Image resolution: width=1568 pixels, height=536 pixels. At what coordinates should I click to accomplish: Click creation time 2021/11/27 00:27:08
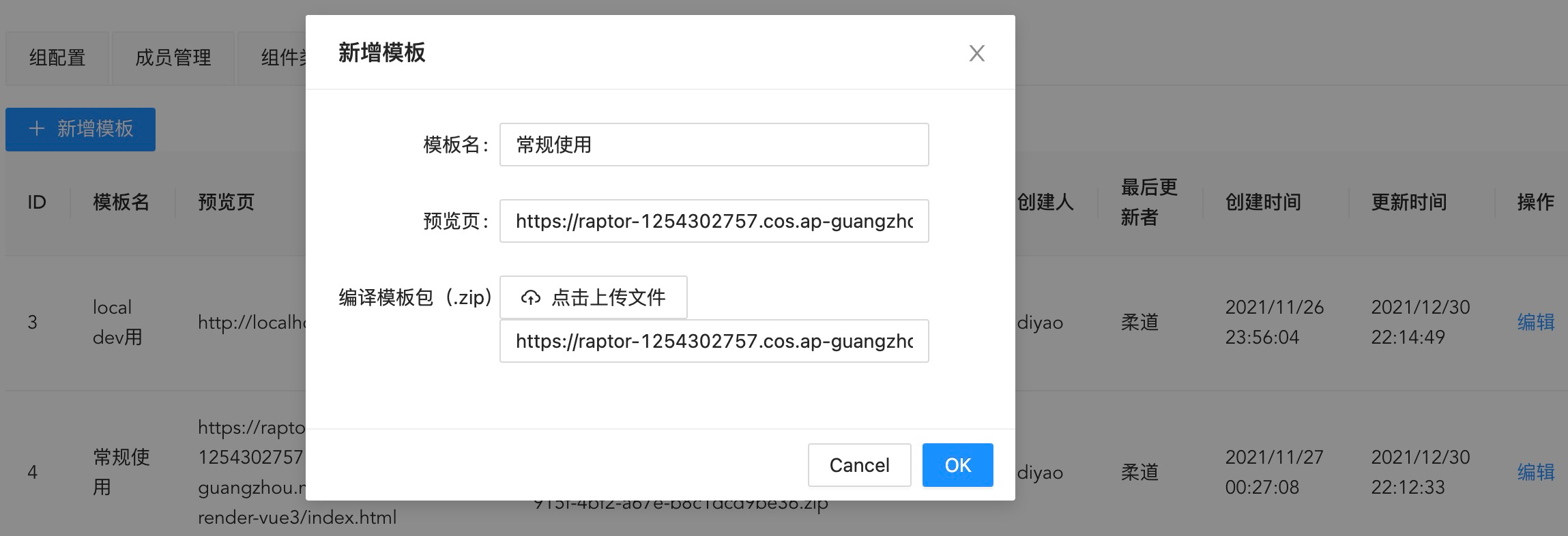[x=1274, y=472]
